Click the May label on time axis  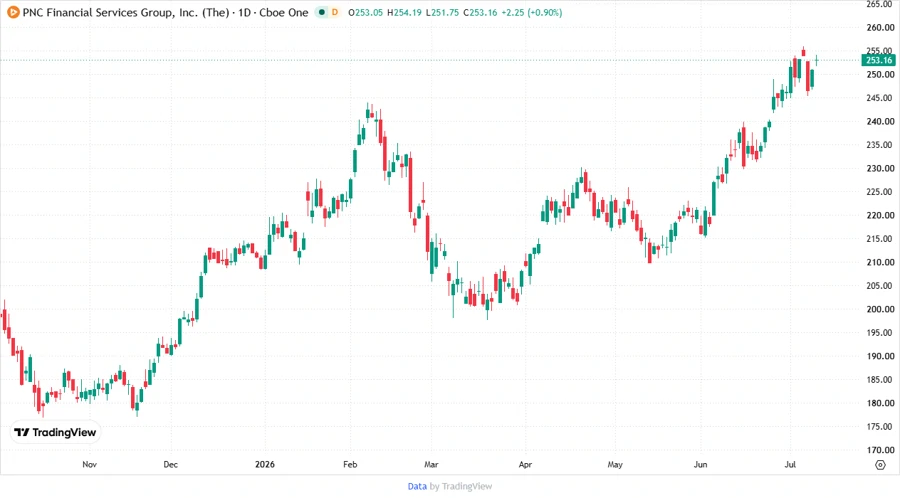[x=615, y=464]
